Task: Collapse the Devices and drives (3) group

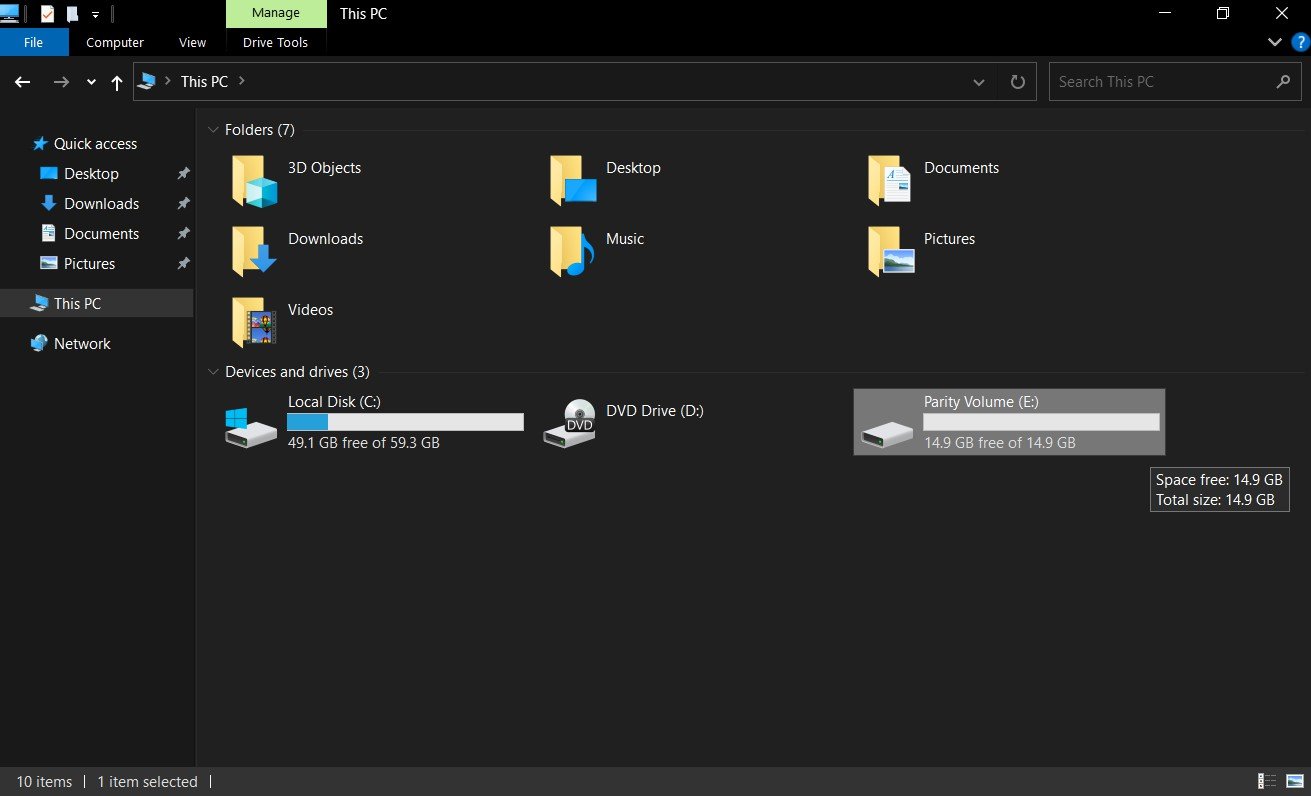Action: 212,372
